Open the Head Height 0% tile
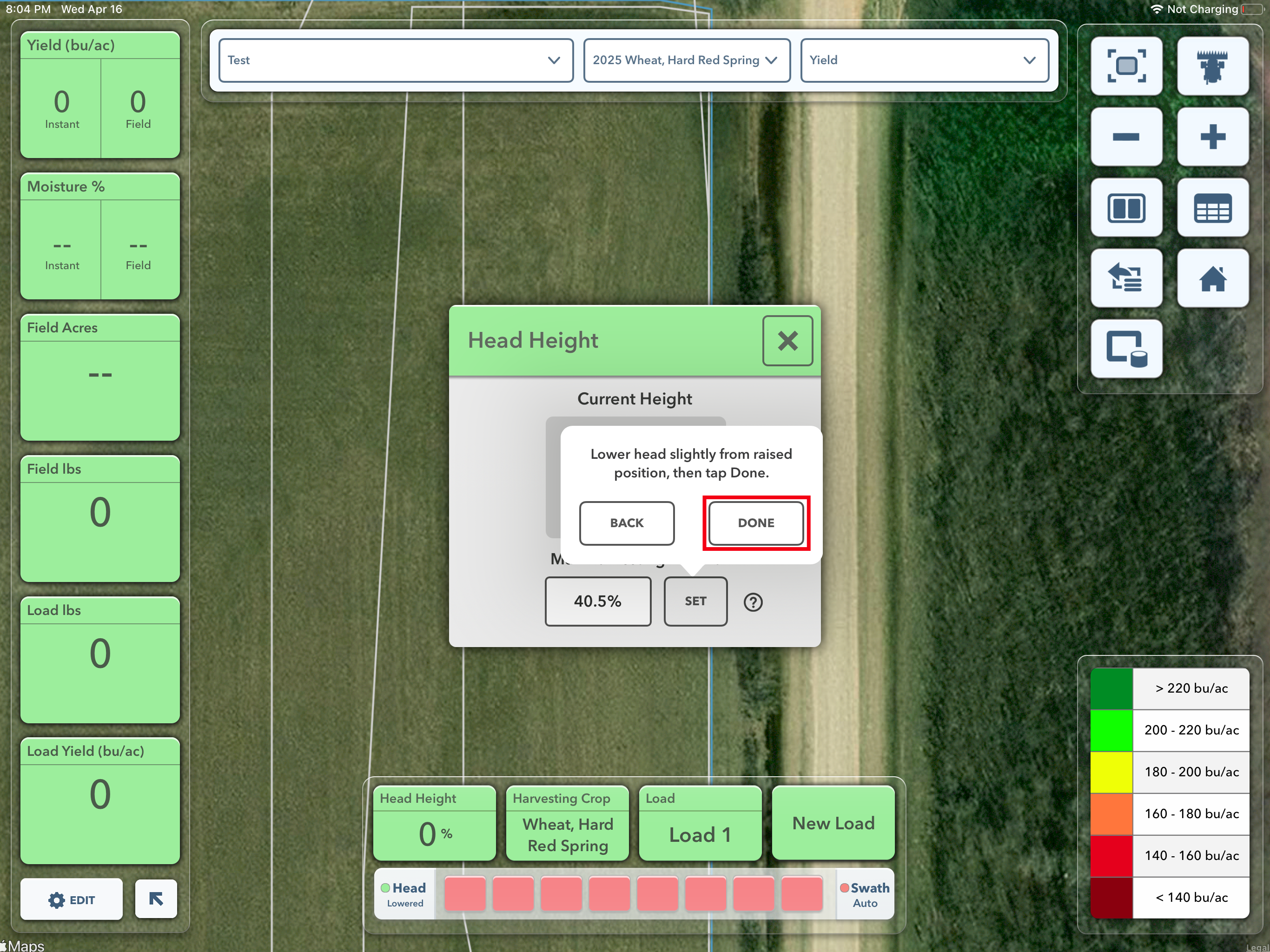The height and width of the screenshot is (952, 1270). (434, 823)
